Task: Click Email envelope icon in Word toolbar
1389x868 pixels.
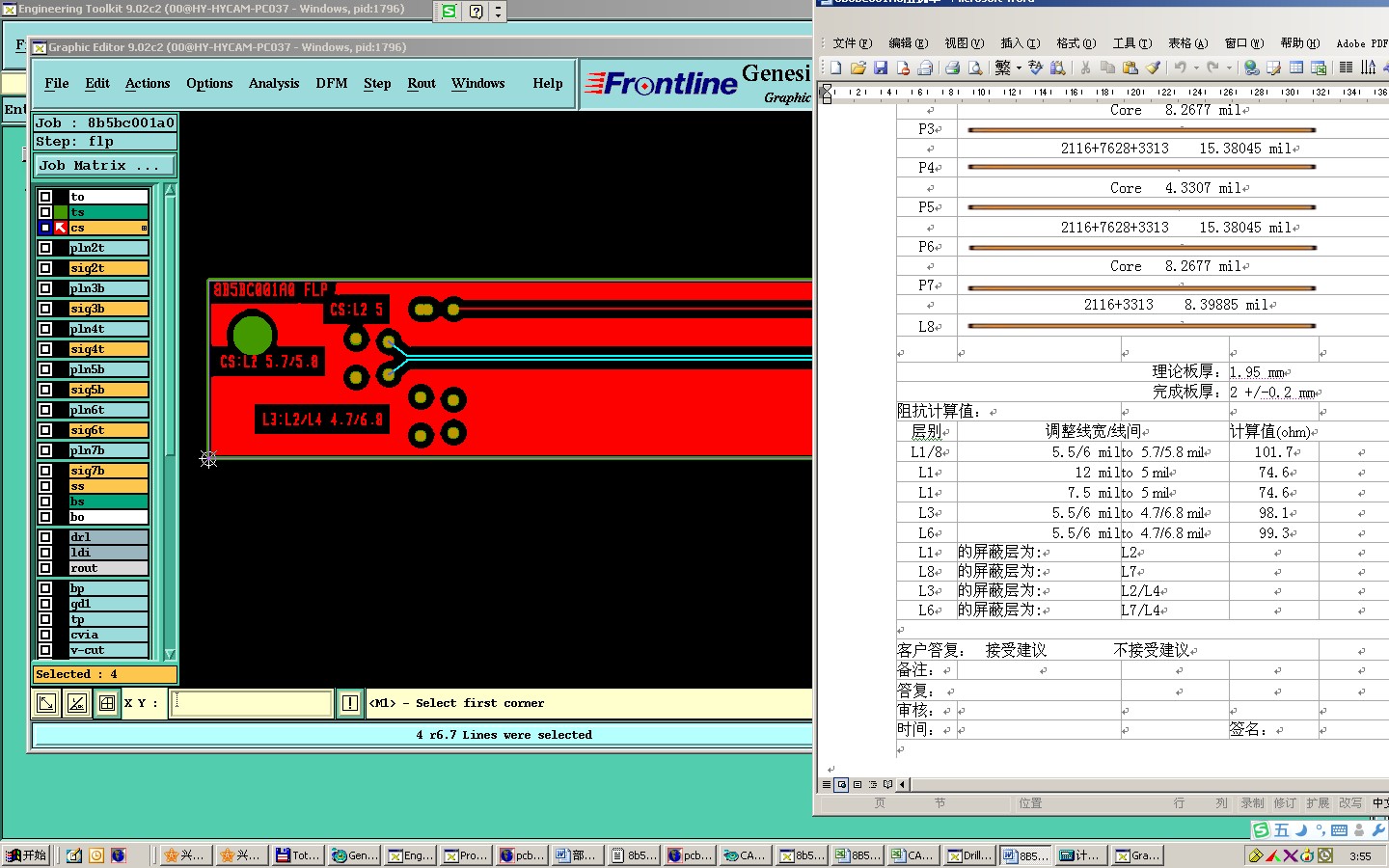Action: (925, 68)
